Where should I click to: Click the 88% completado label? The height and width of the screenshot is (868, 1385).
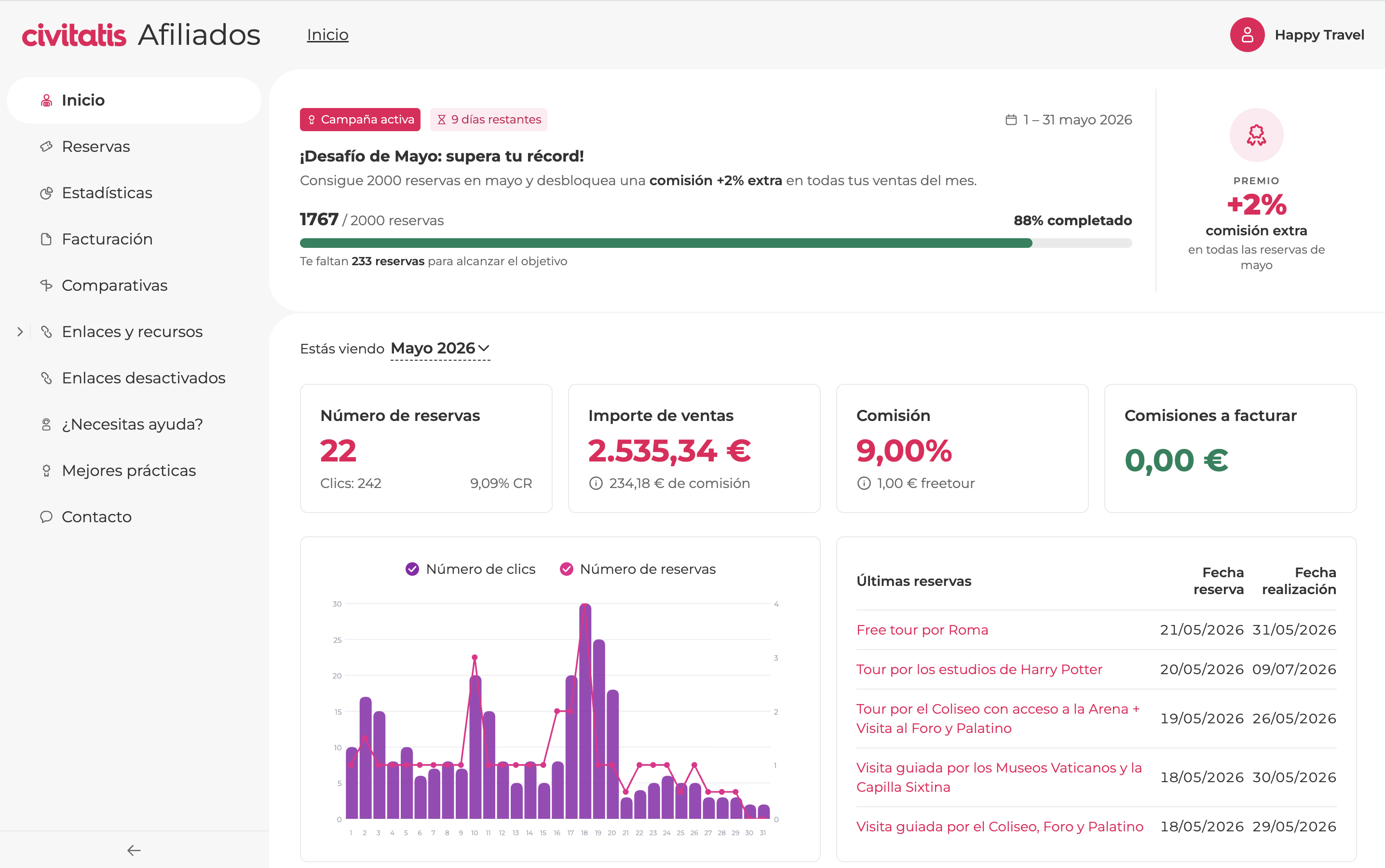(1072, 220)
